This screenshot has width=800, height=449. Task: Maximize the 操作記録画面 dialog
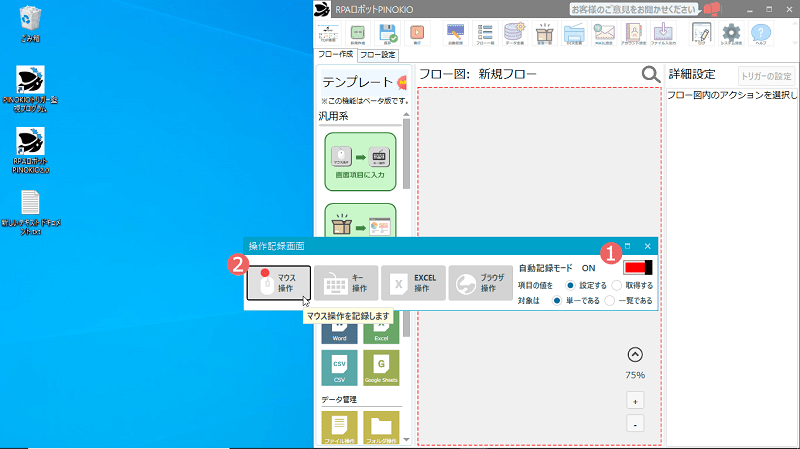click(628, 246)
